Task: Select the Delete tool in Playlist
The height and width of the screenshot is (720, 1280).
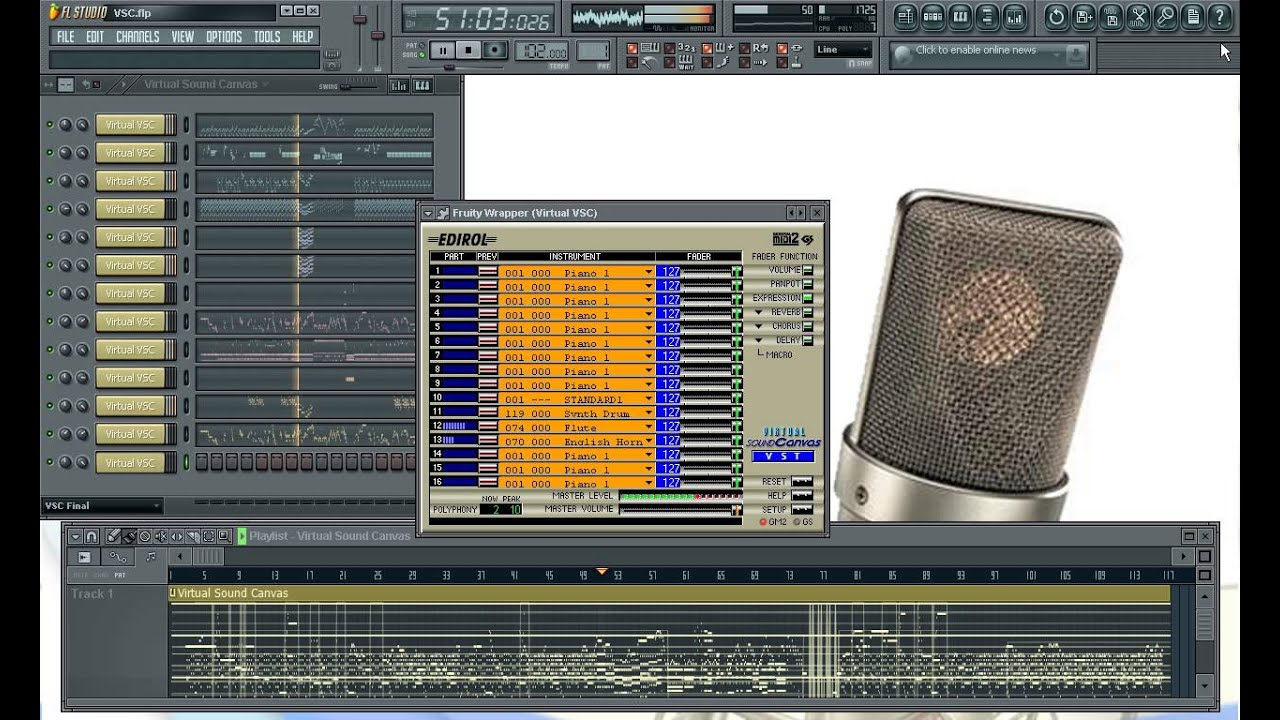Action: [x=144, y=536]
